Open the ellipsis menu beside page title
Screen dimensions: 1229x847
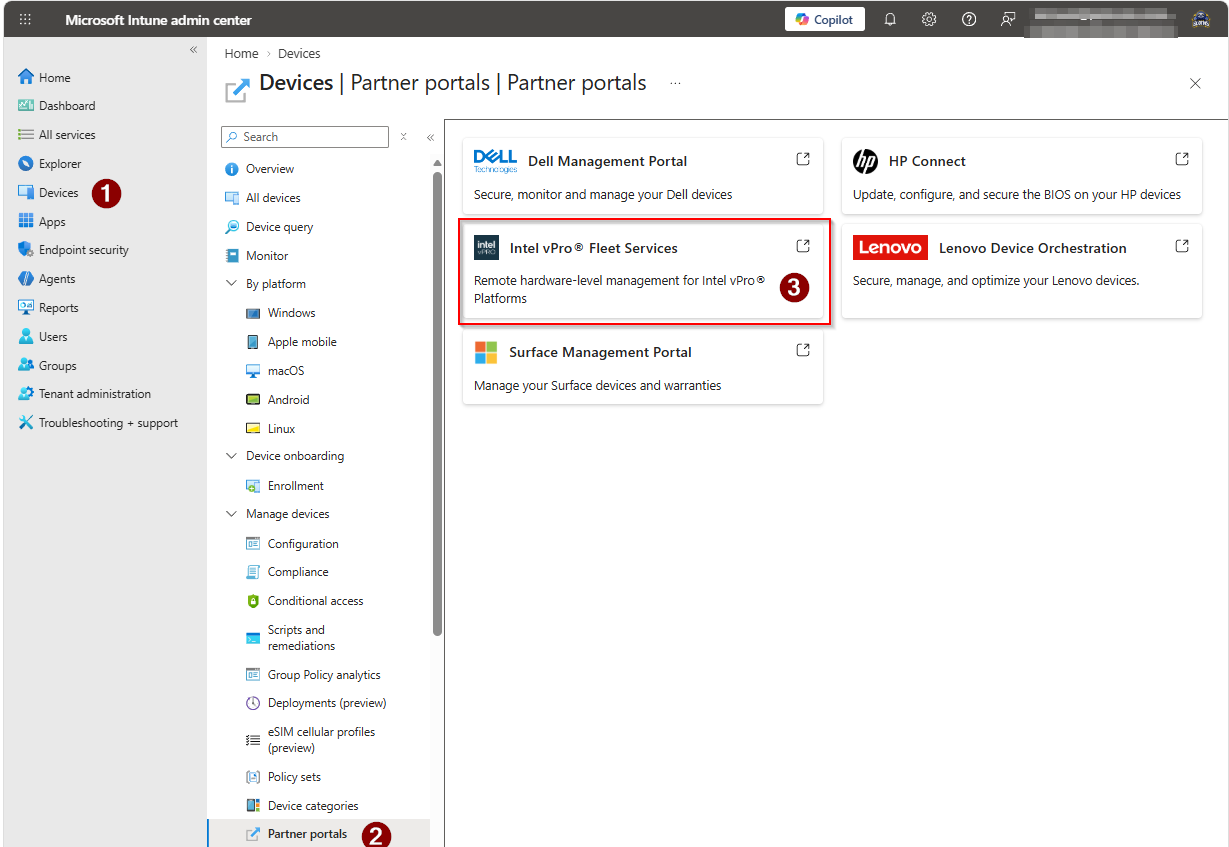(x=676, y=84)
